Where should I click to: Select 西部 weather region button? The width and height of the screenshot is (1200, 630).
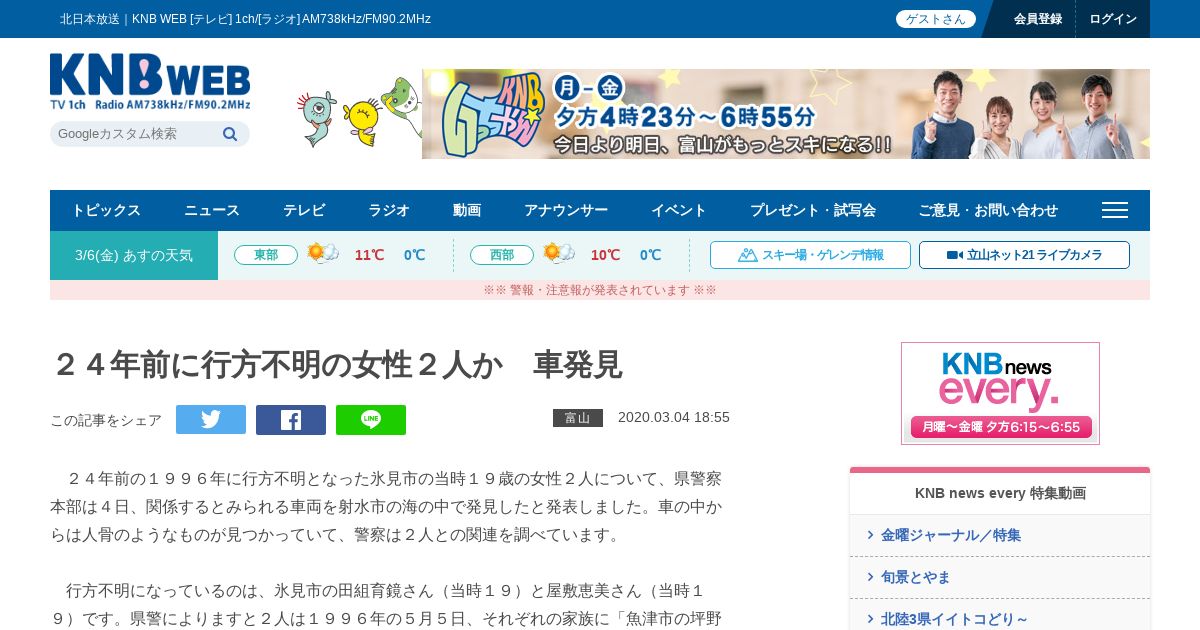502,255
